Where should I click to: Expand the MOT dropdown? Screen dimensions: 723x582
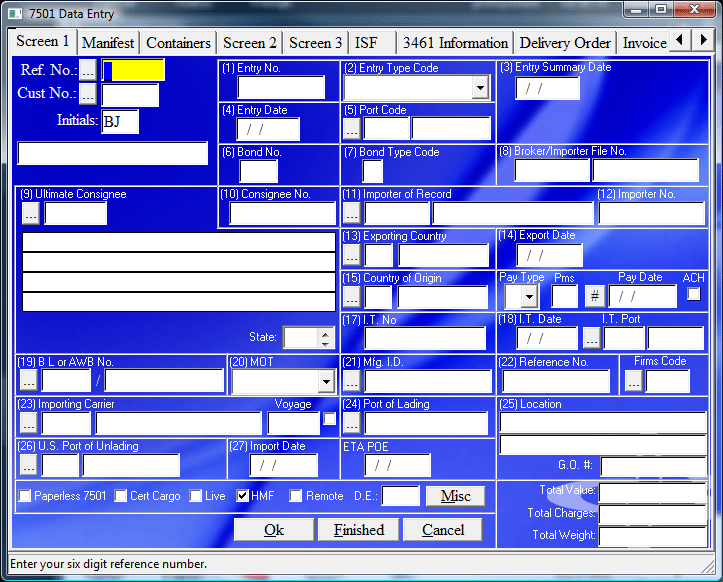(x=326, y=381)
